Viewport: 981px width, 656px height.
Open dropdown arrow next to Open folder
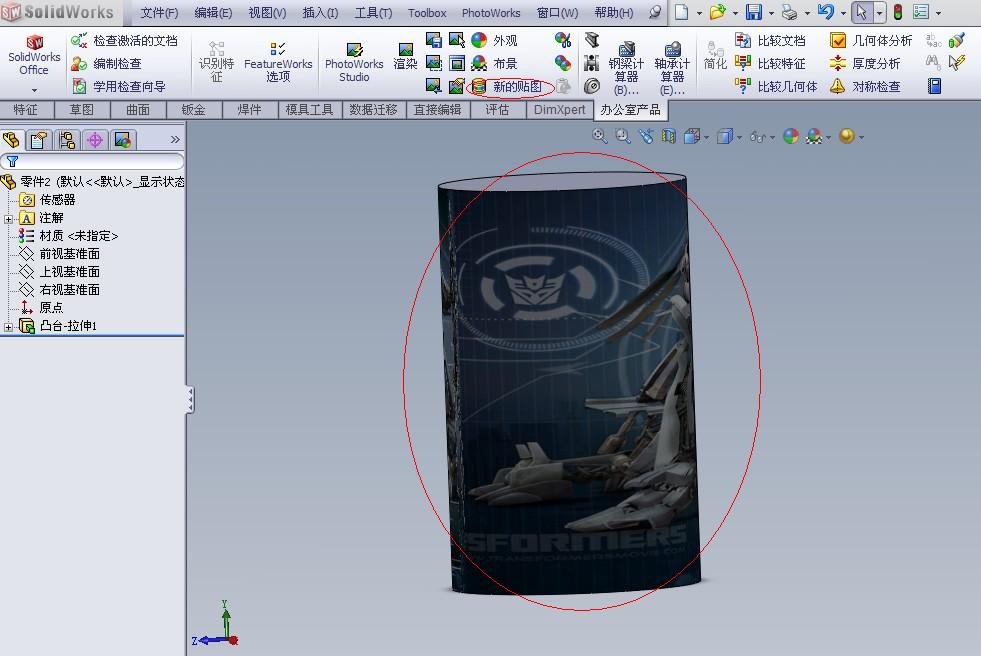point(735,13)
